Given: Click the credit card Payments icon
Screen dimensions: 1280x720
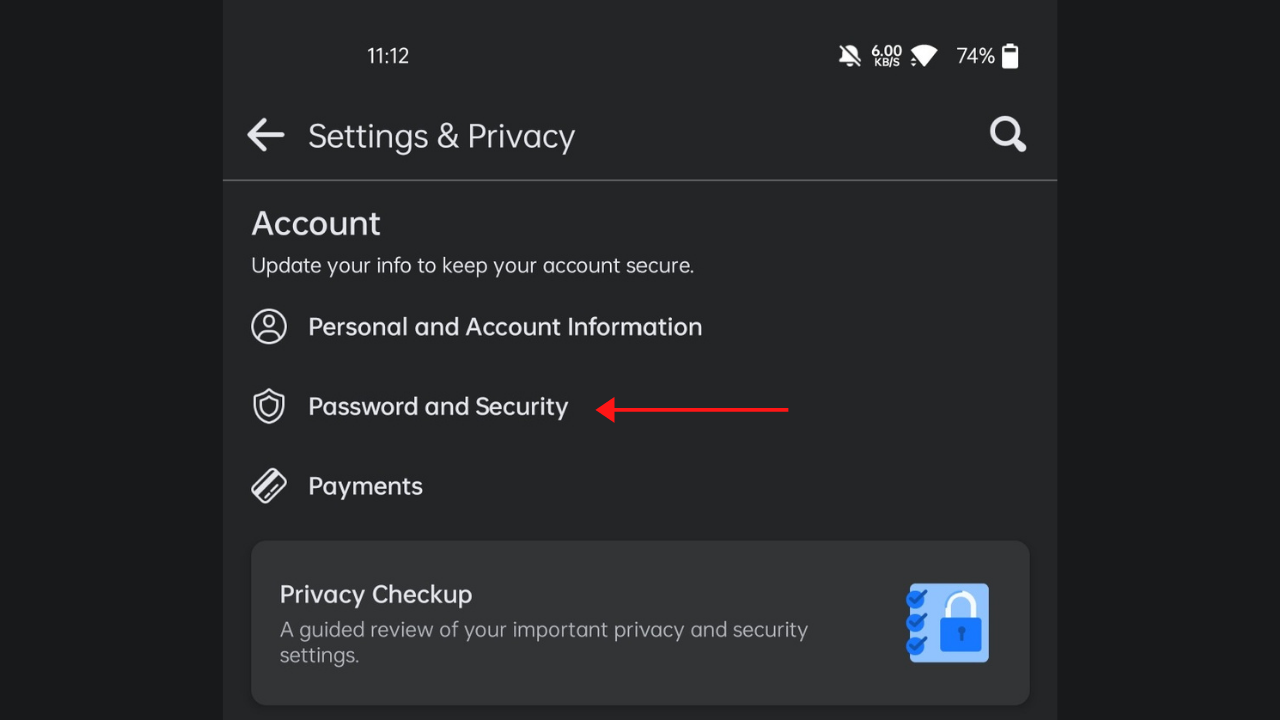Looking at the screenshot, I should point(269,486).
